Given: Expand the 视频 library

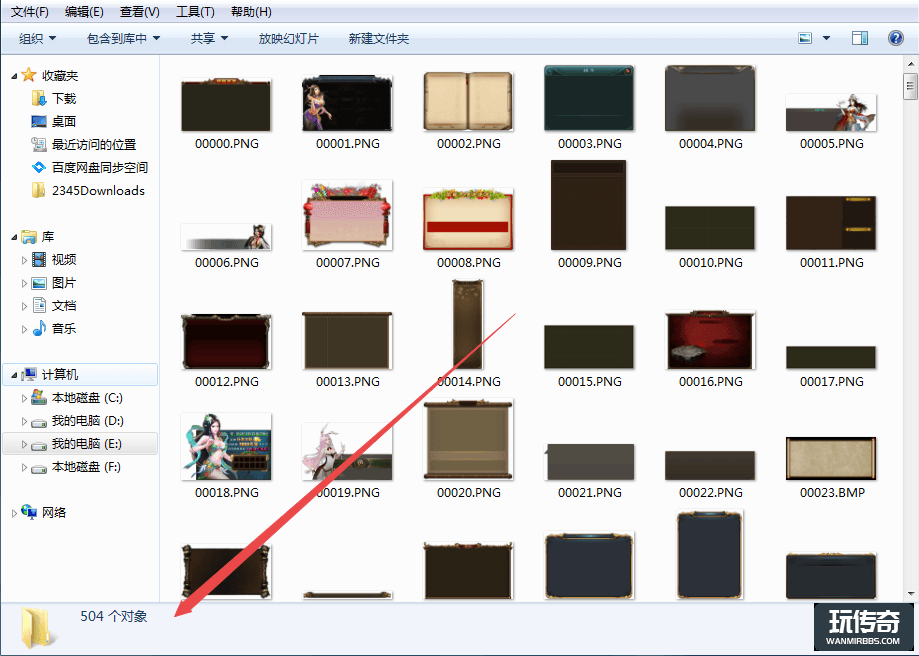Looking at the screenshot, I should pyautogui.click(x=24, y=260).
